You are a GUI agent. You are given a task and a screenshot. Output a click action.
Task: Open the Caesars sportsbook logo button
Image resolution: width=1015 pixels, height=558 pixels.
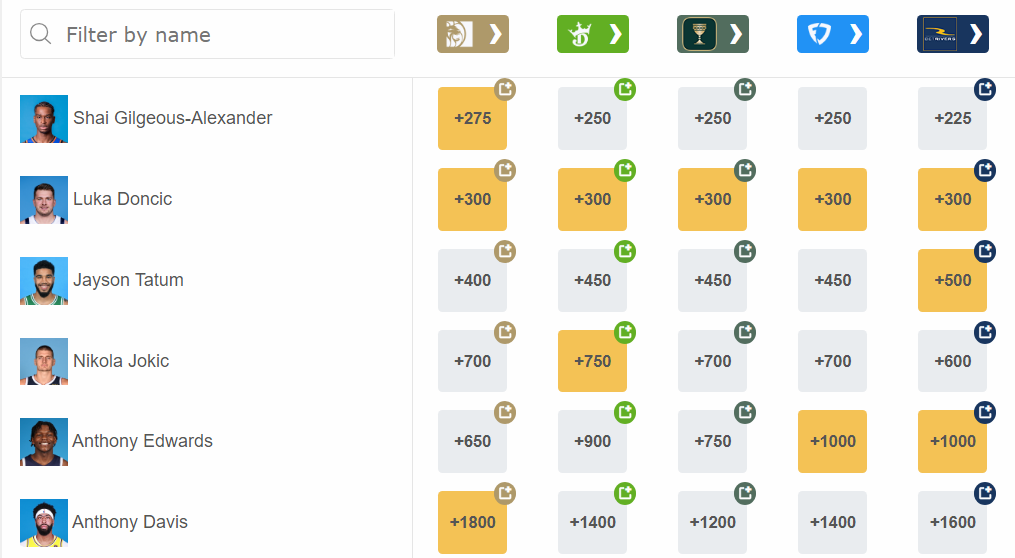pos(713,34)
